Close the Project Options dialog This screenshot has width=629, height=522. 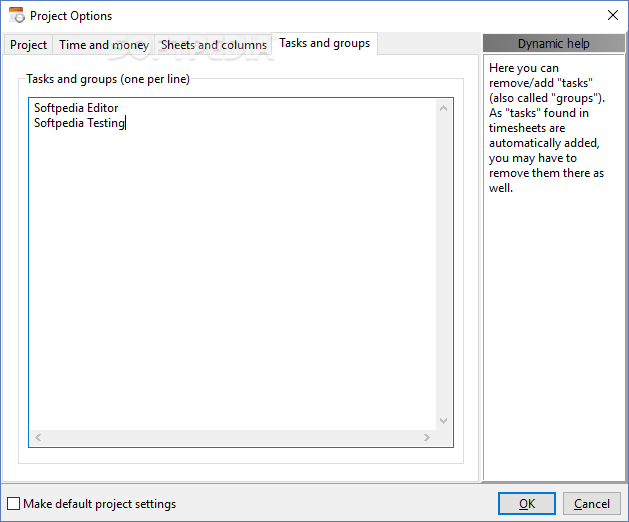(613, 15)
